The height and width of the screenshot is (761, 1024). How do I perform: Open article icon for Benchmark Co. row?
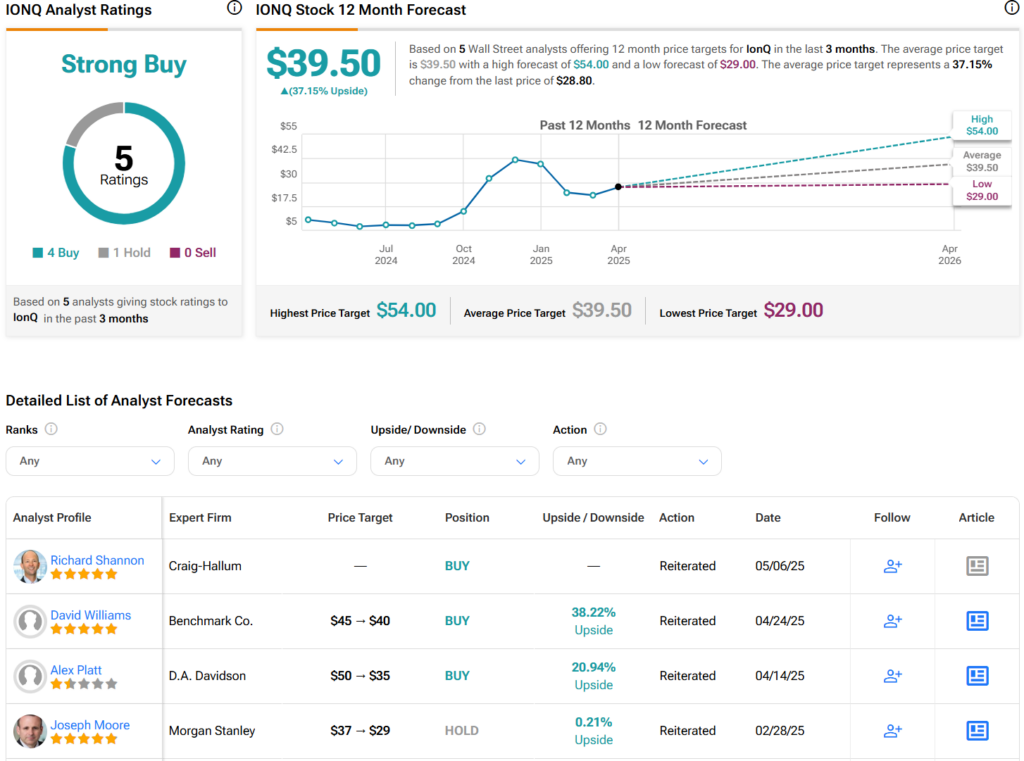[x=977, y=621]
